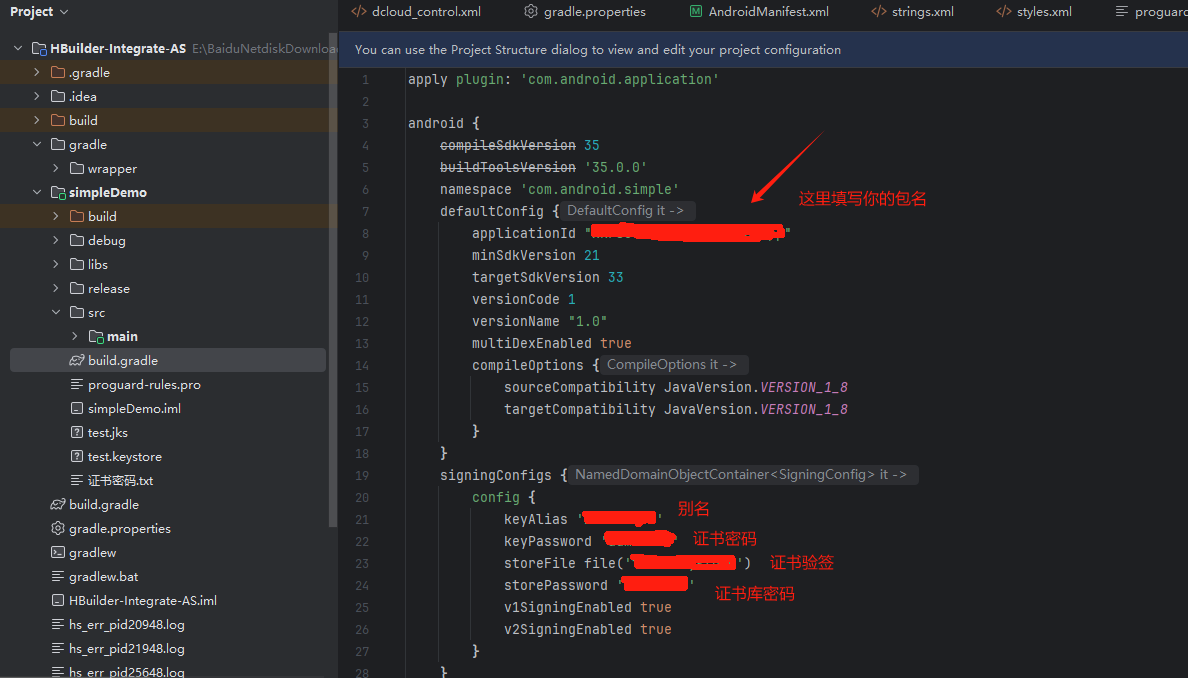Click the main source folder icon
The height and width of the screenshot is (678, 1188).
click(96, 336)
